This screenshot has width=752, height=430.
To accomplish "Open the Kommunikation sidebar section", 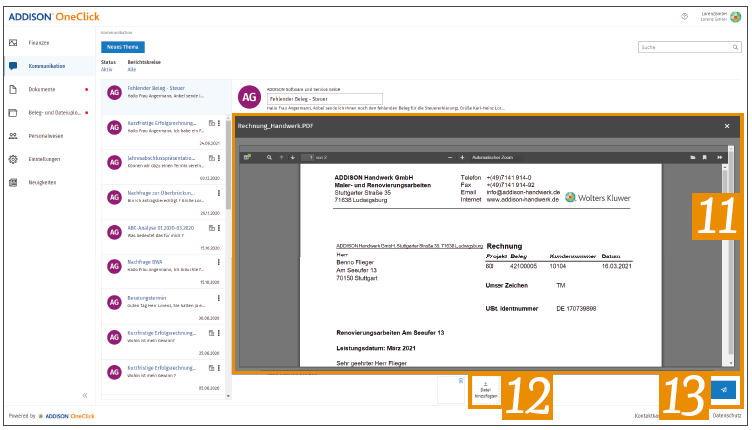I will point(47,66).
